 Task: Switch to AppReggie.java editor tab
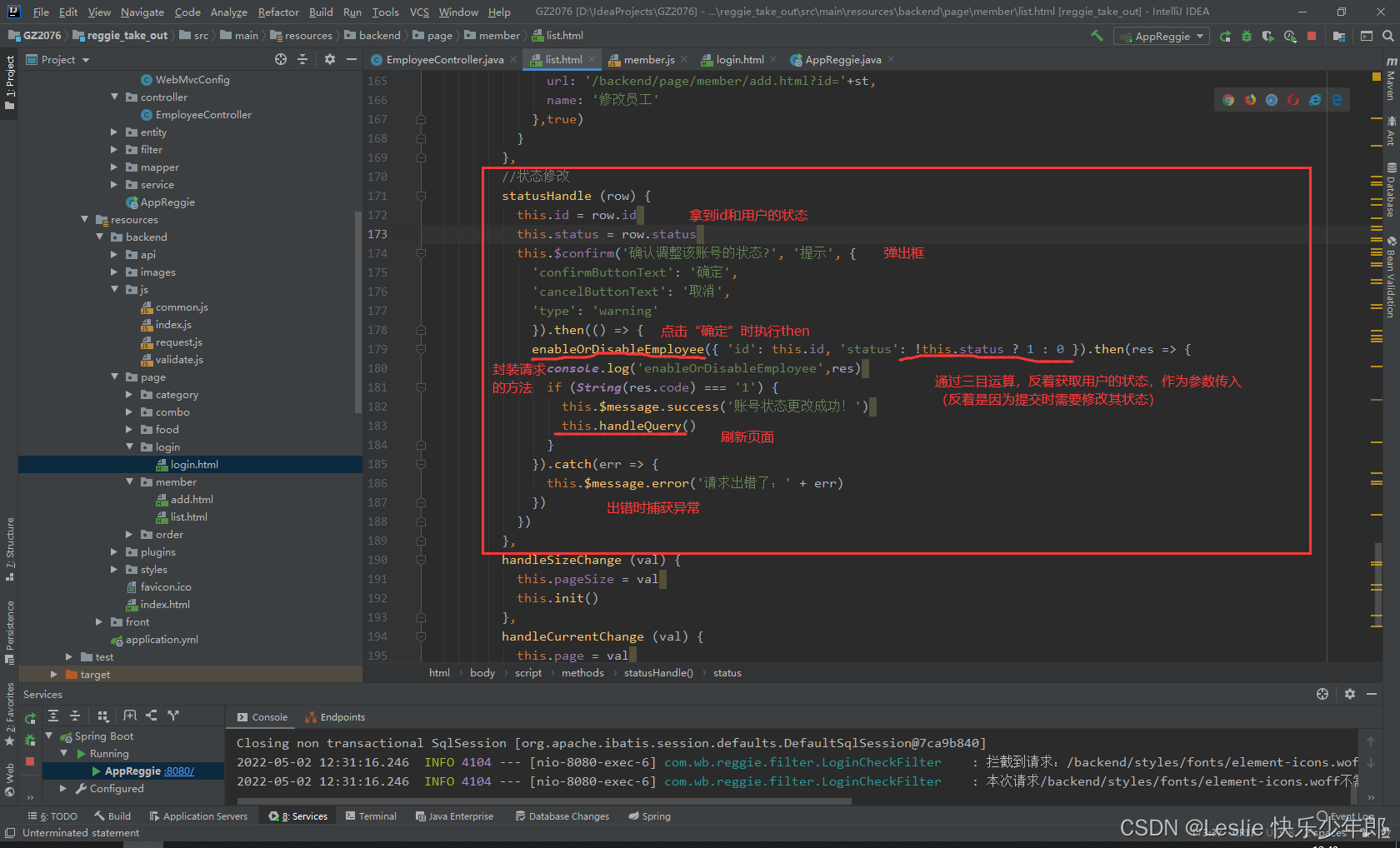842,60
